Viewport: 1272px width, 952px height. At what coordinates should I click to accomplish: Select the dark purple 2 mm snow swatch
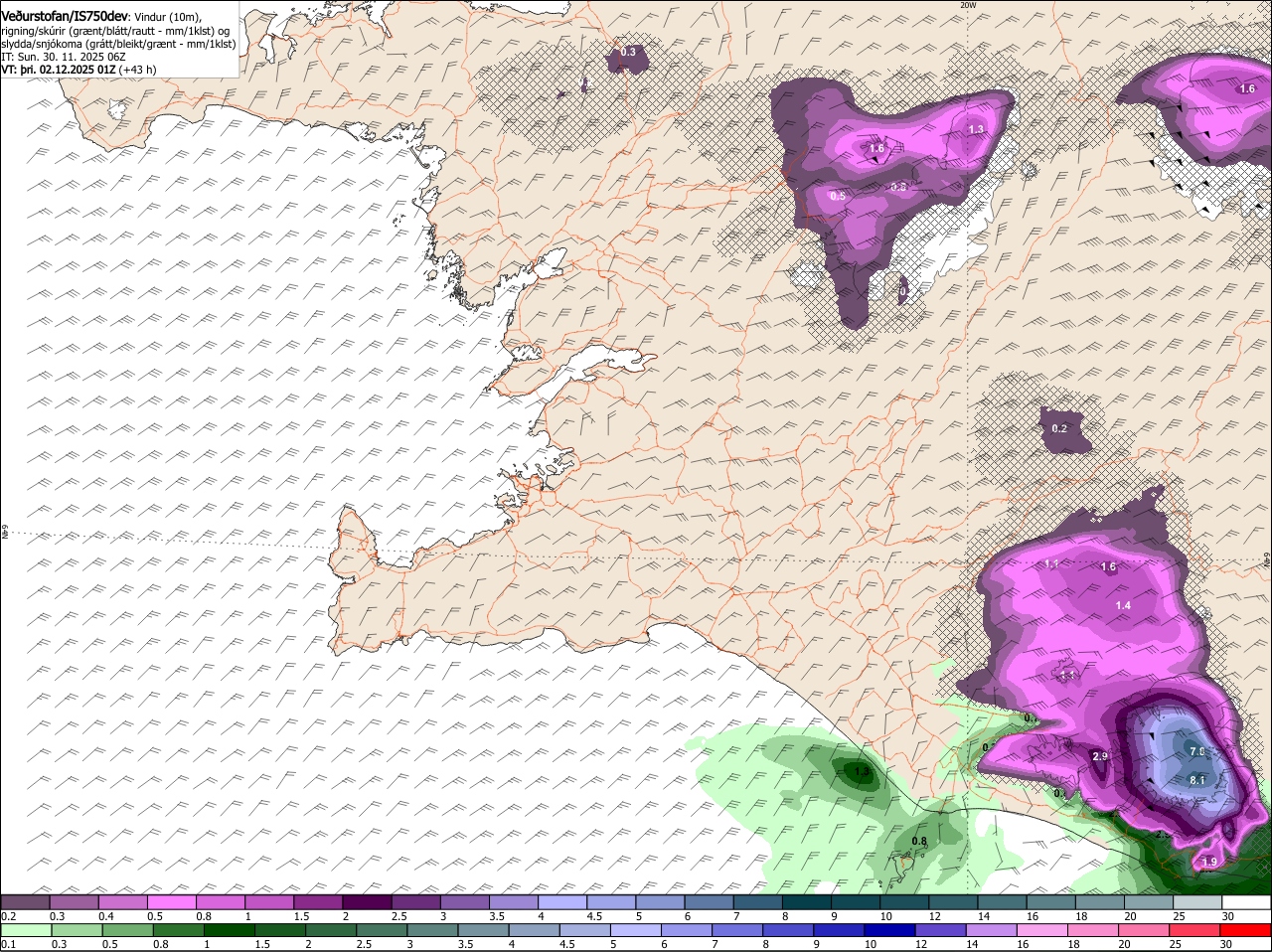click(x=367, y=902)
